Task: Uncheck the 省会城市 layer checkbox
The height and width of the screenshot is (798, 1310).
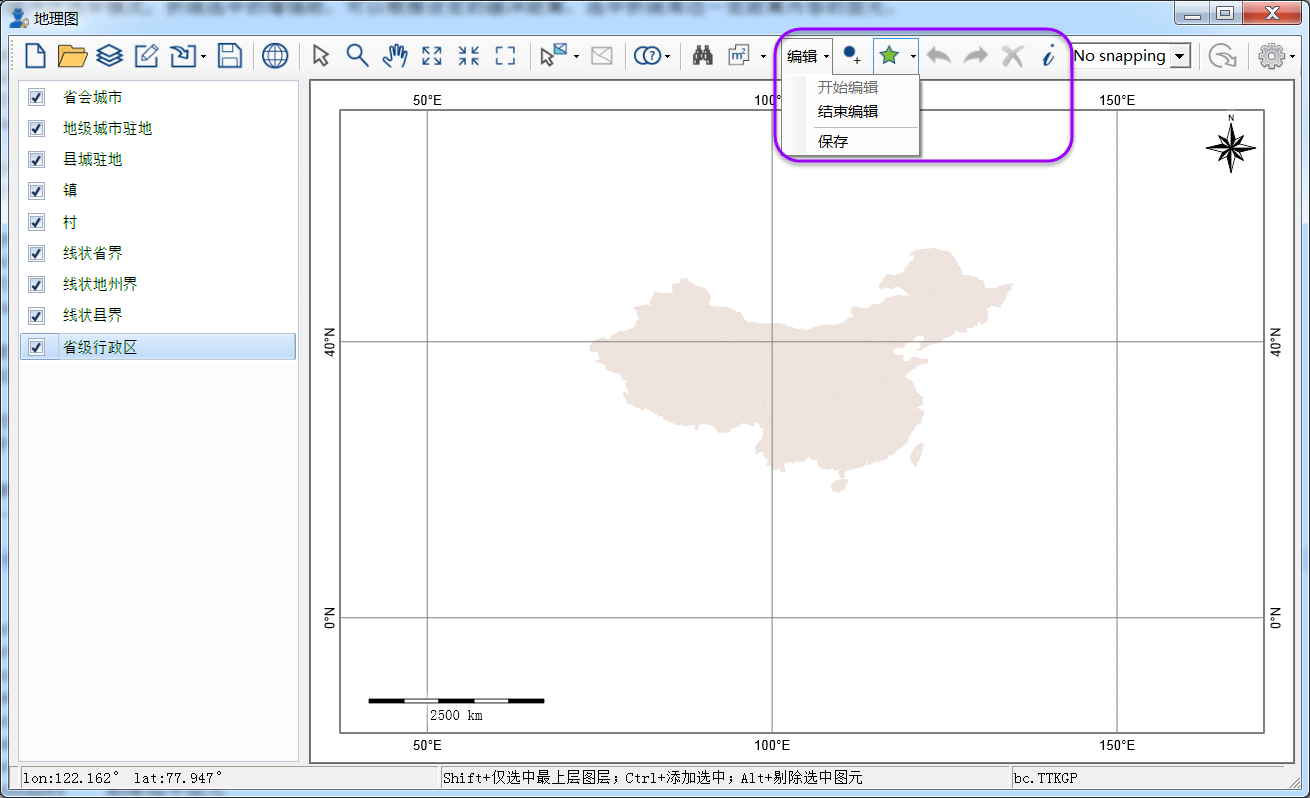Action: (x=37, y=97)
